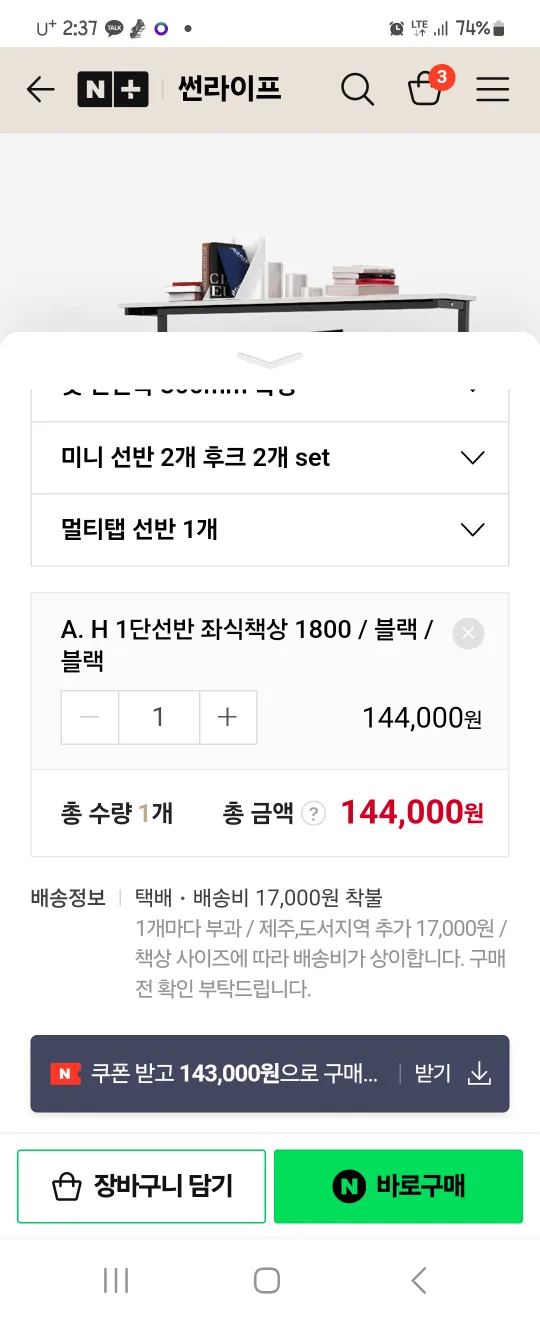Viewport: 540px width, 1320px height.
Task: Open the search magnifier icon
Action: point(357,90)
